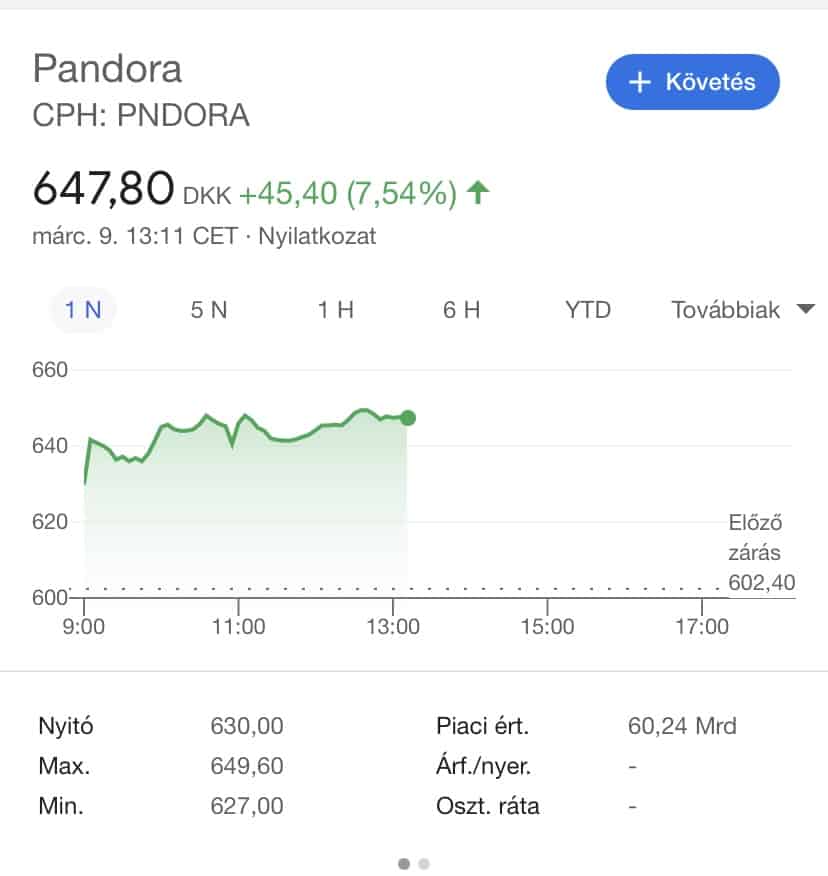Viewport: 828px width, 876px height.
Task: Go to the second pagination dot
Action: pyautogui.click(x=424, y=863)
